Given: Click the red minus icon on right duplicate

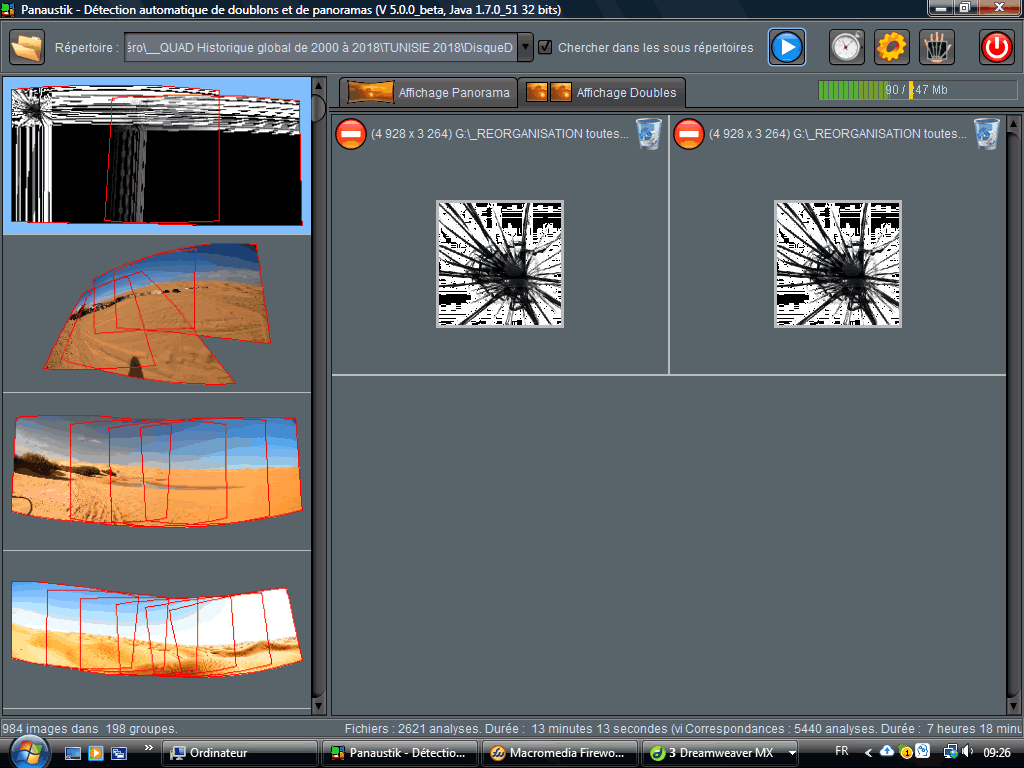Looking at the screenshot, I should click(x=689, y=134).
